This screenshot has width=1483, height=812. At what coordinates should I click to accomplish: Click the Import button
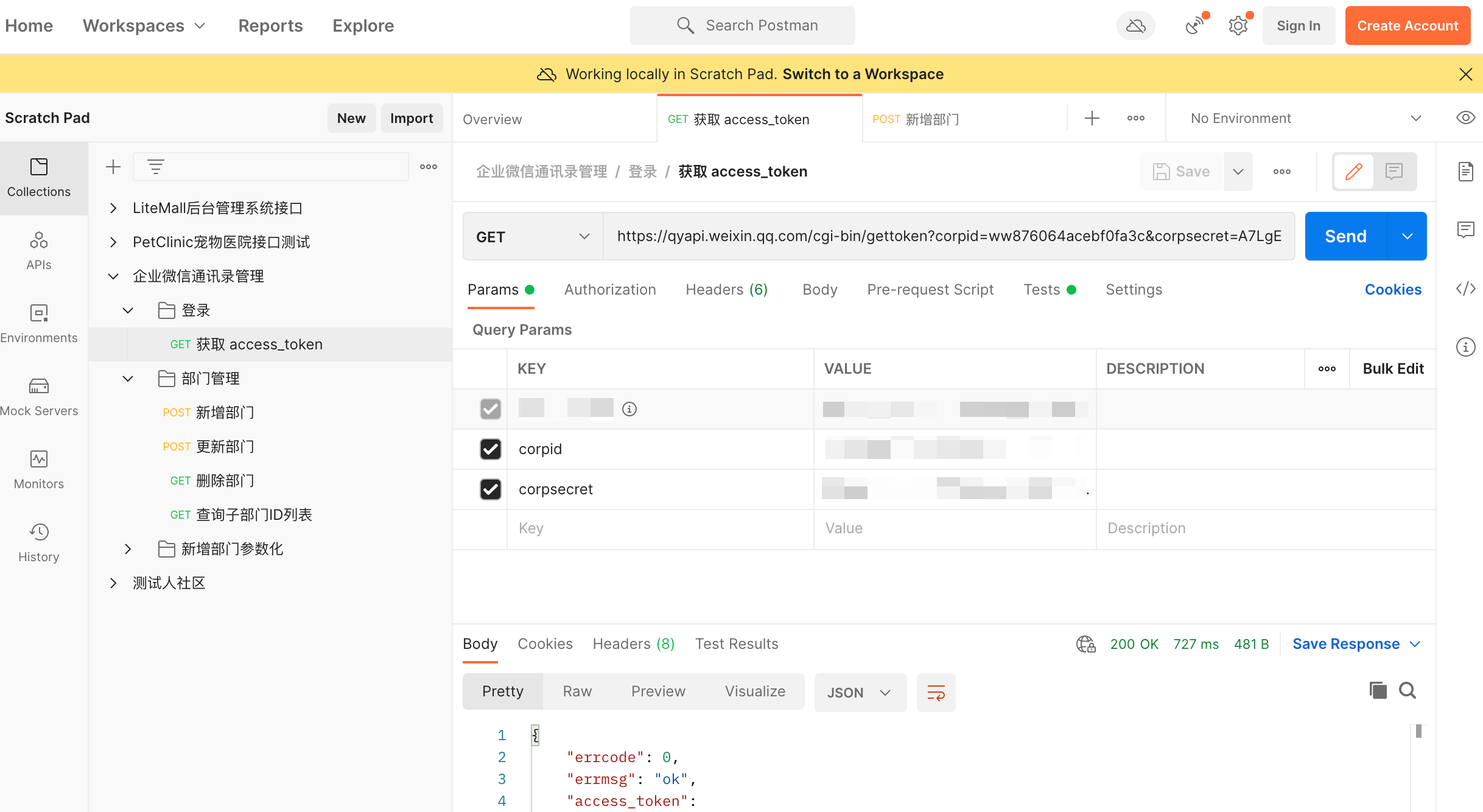[412, 118]
